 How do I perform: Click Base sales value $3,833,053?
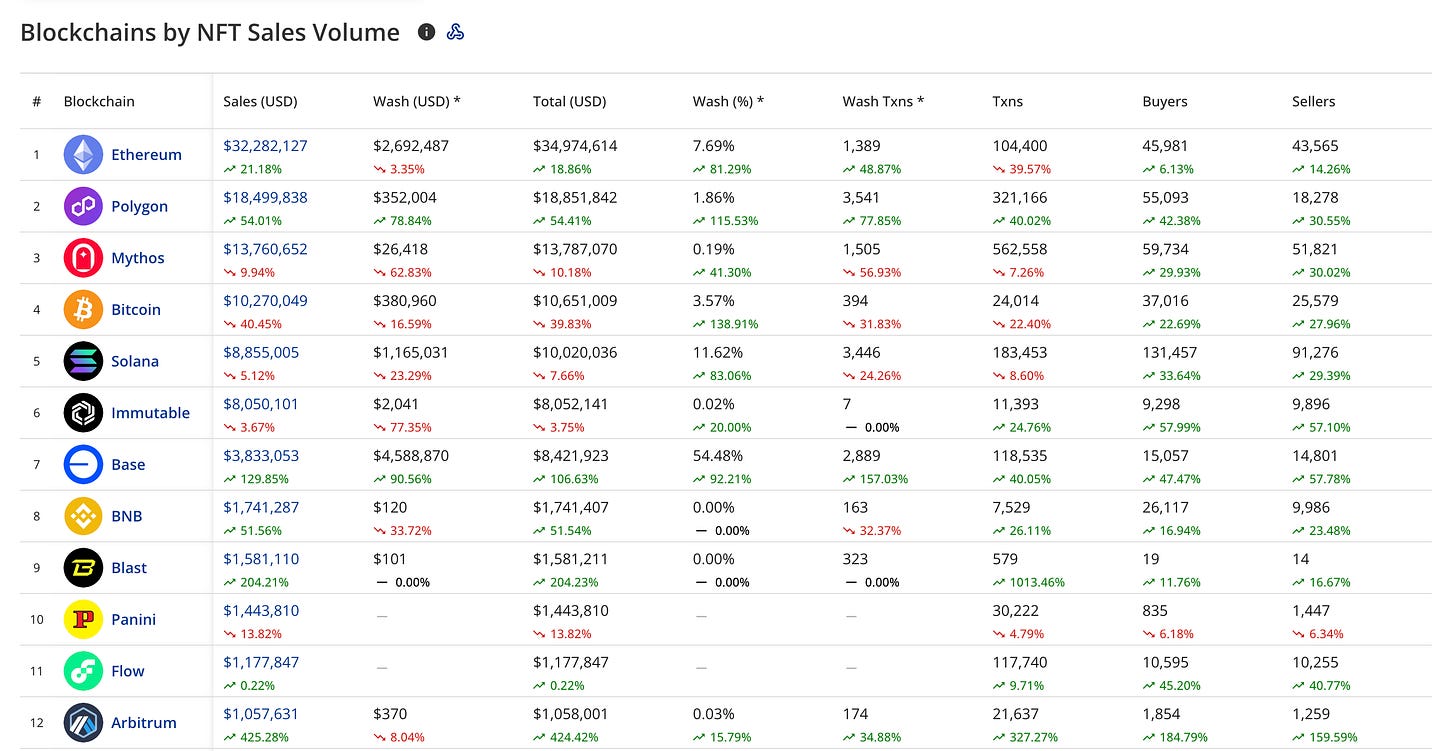[261, 456]
